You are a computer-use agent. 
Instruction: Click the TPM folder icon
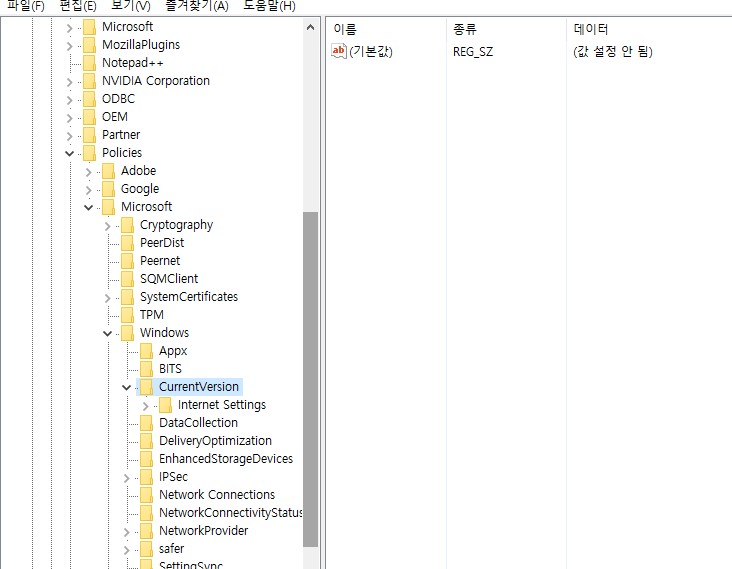point(127,315)
